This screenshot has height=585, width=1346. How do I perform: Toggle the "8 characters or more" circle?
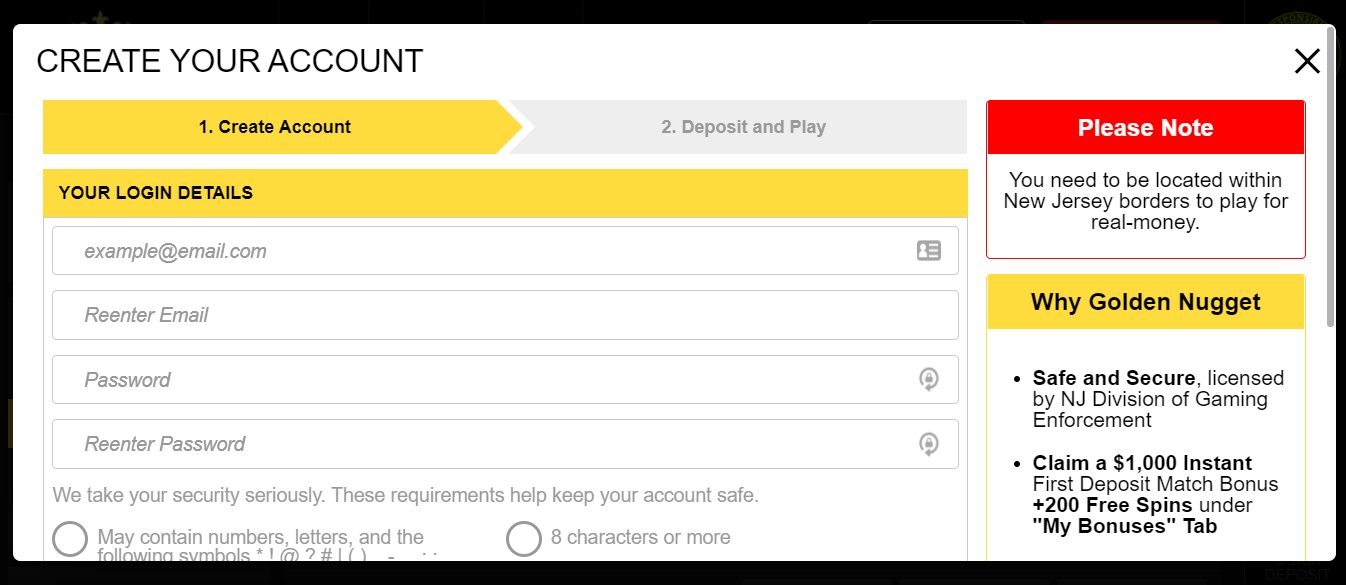[524, 538]
